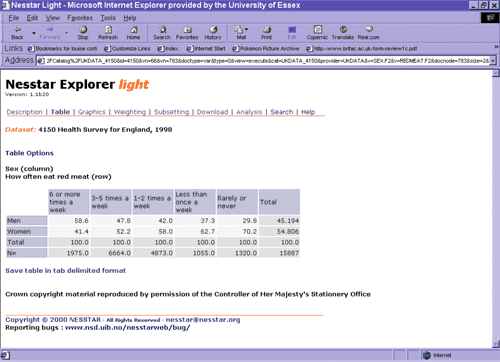Open the Download tab
500x362 pixels.
(212, 112)
